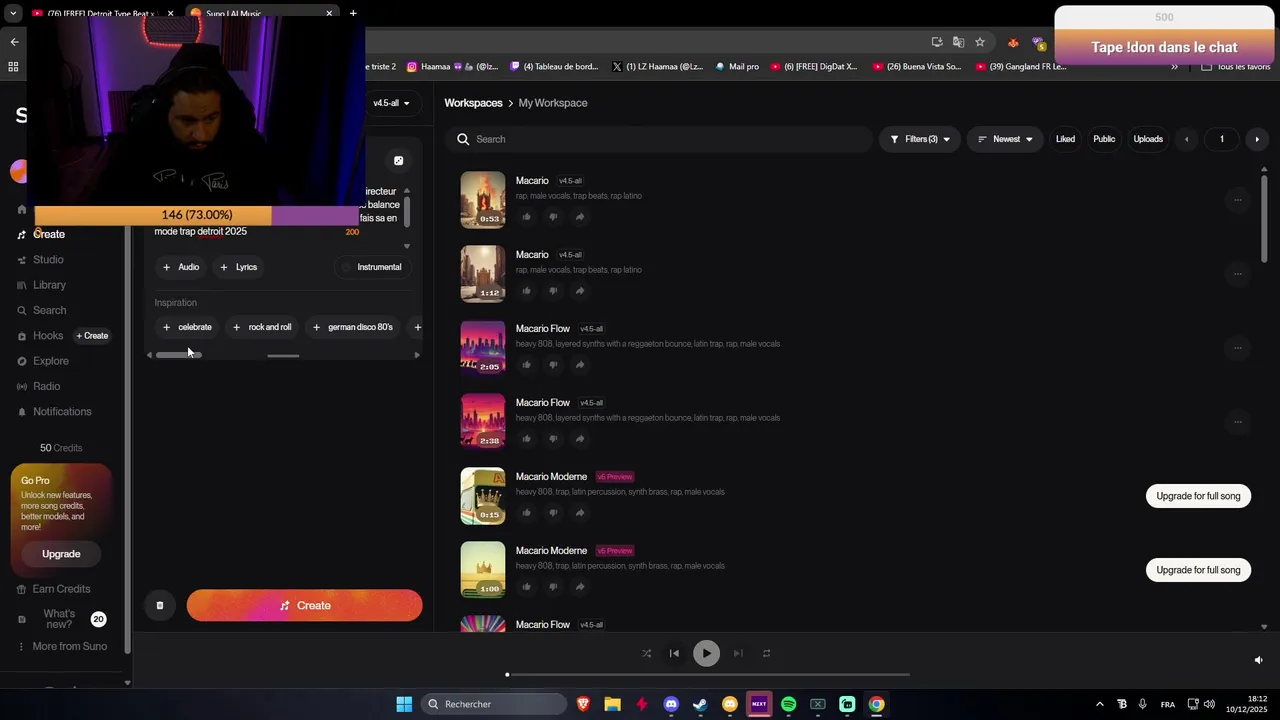This screenshot has height=720, width=1280.
Task: Skip to next track in player
Action: pos(738,654)
